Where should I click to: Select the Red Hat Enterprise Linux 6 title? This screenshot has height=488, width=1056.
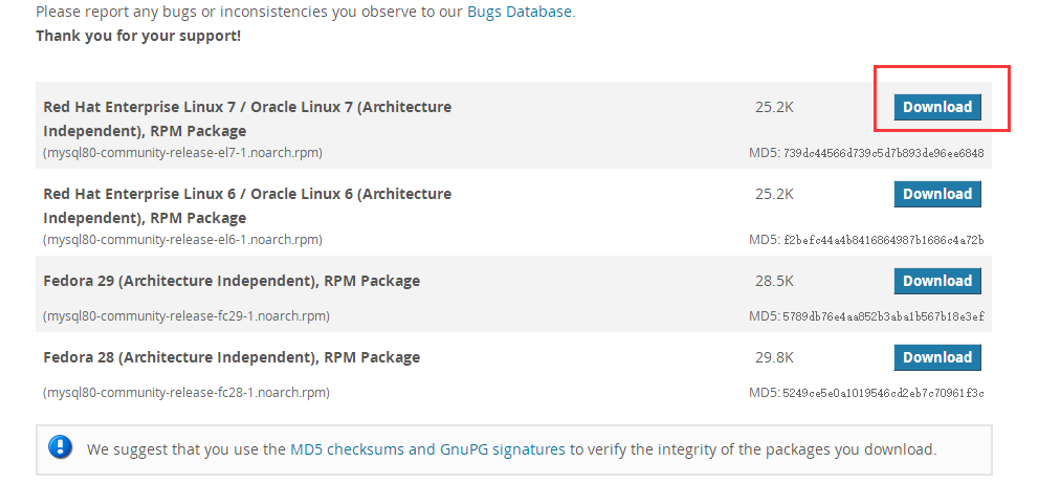tap(247, 205)
